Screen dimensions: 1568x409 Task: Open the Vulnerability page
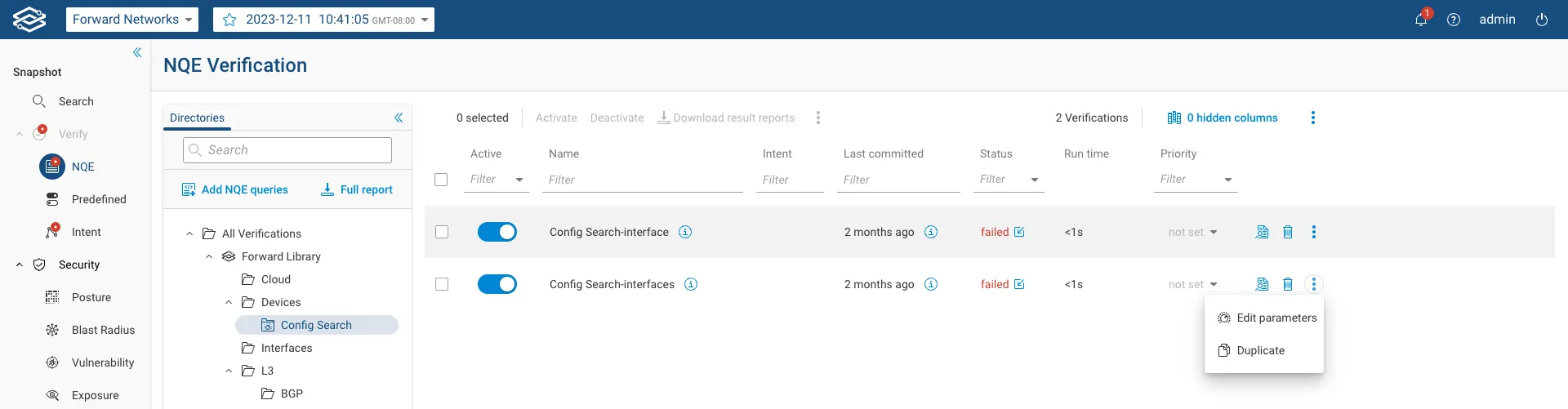(102, 362)
